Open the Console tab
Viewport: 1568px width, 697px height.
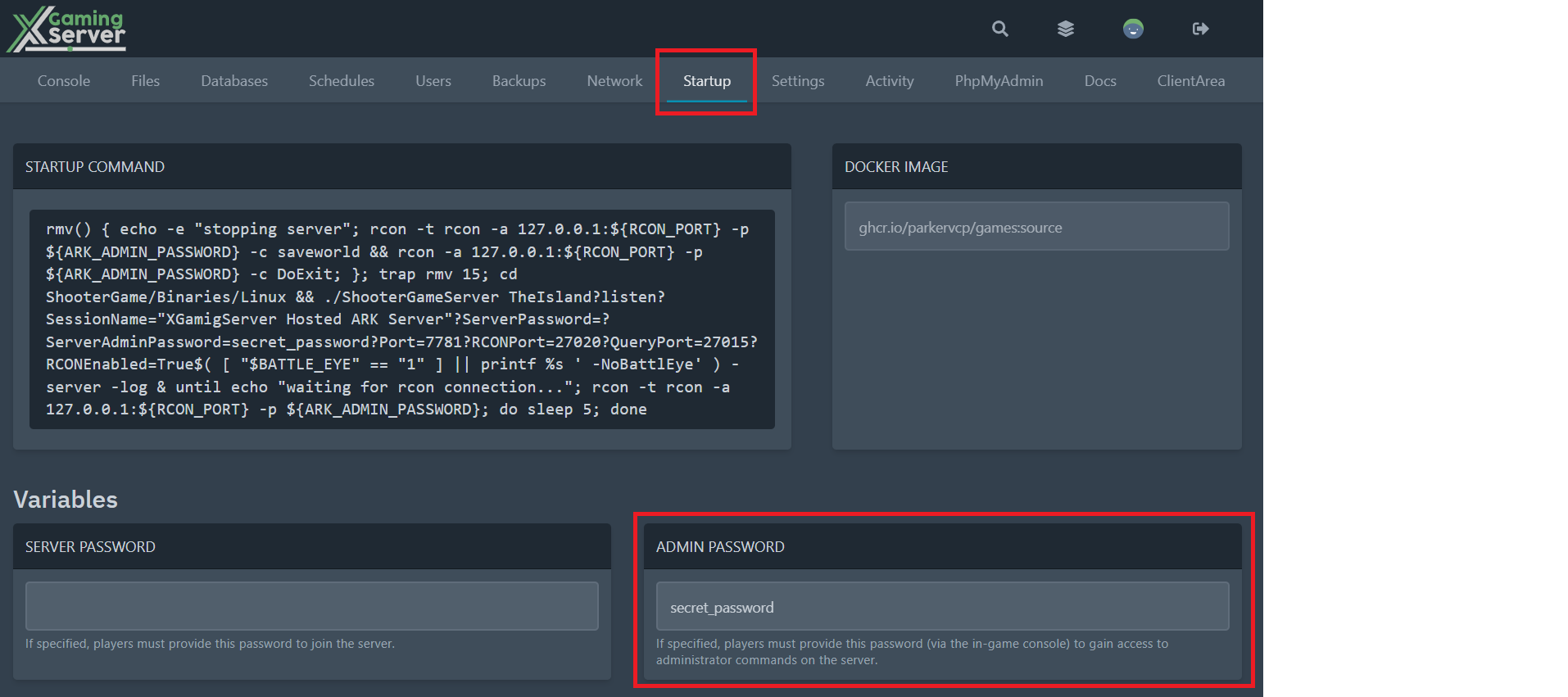pos(64,81)
